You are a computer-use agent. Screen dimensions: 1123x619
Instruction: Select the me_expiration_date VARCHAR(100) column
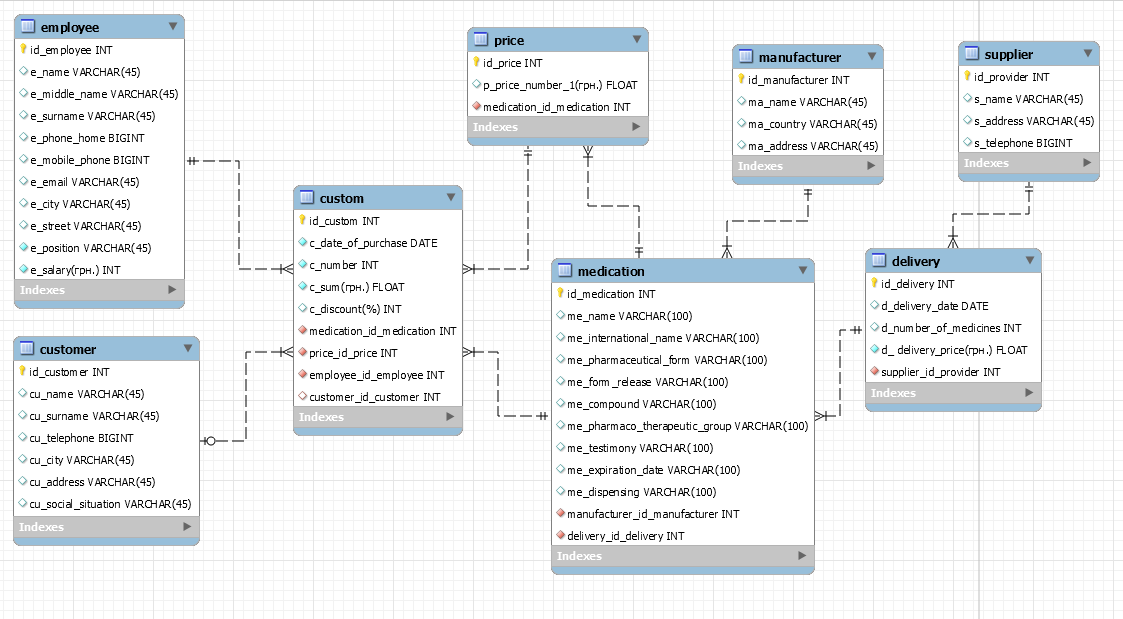[x=683, y=470]
